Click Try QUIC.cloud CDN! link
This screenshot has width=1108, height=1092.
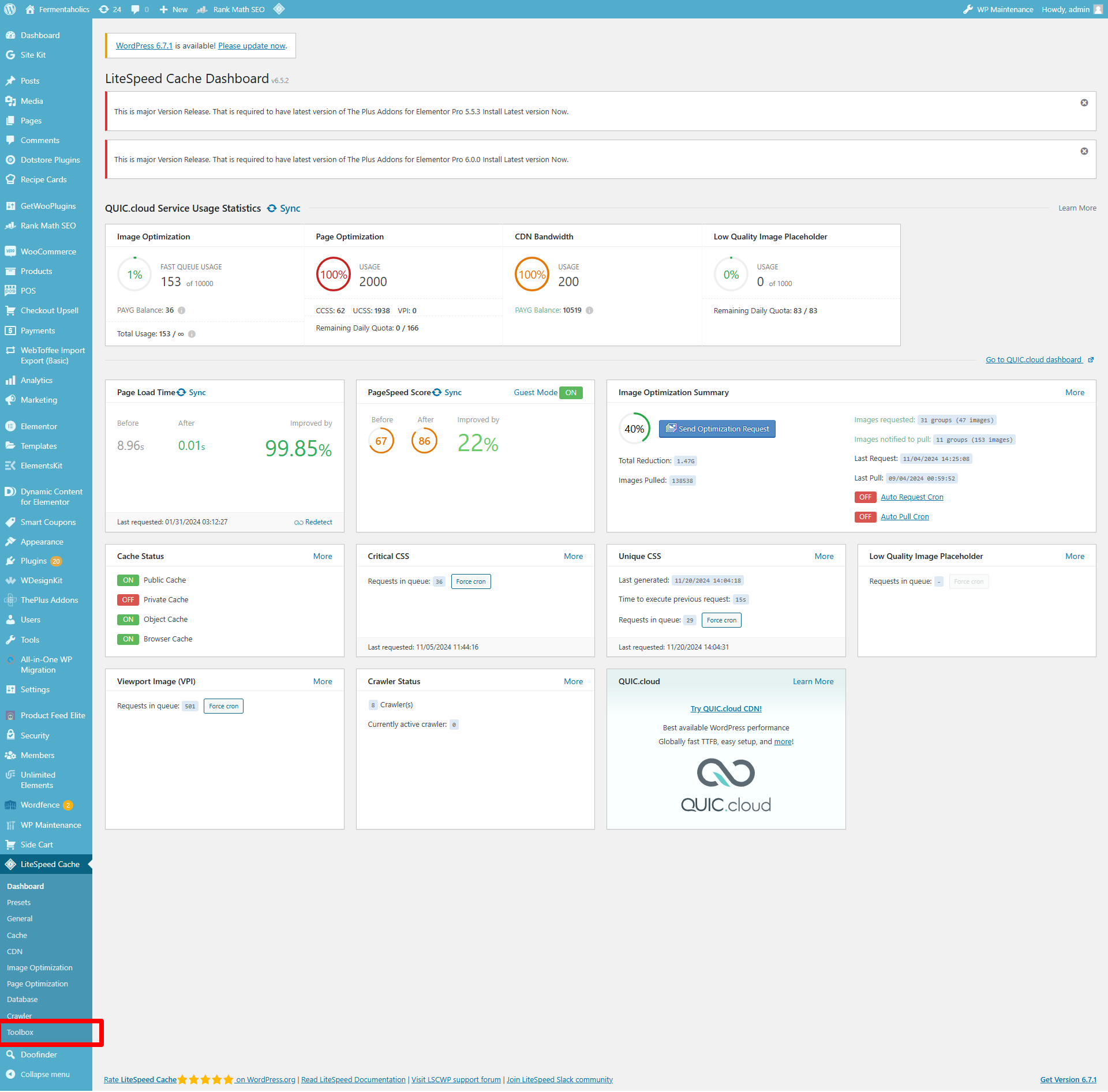[726, 709]
